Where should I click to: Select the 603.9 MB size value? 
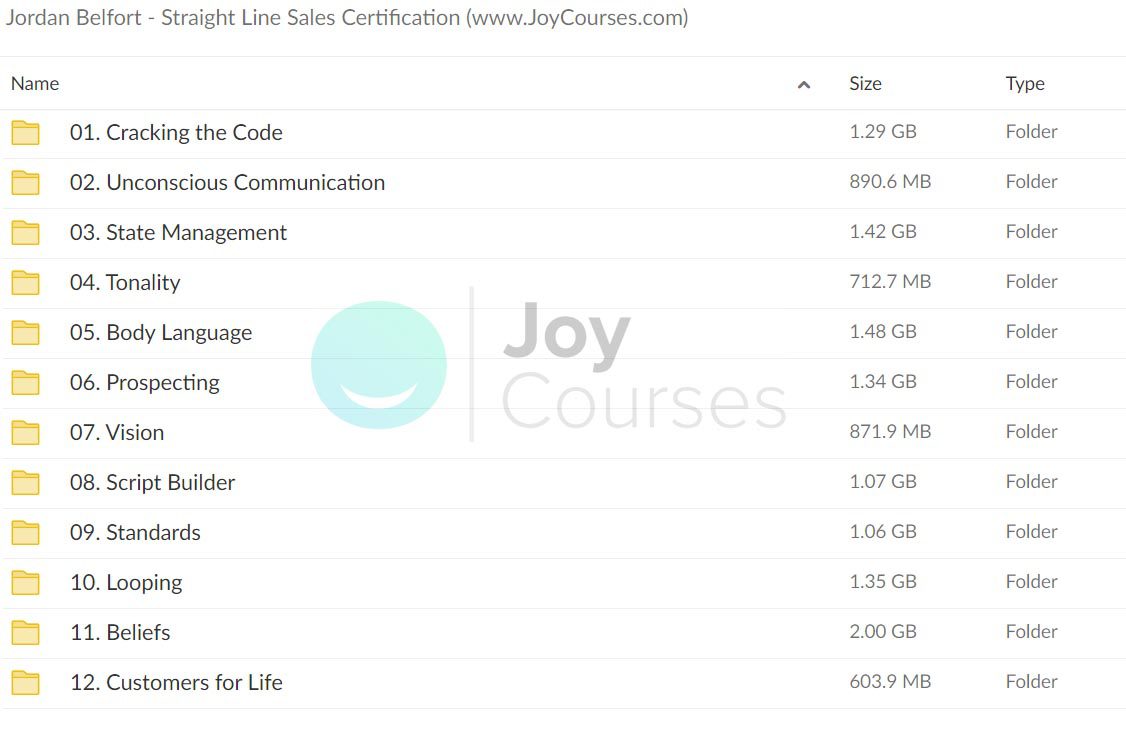(x=890, y=682)
